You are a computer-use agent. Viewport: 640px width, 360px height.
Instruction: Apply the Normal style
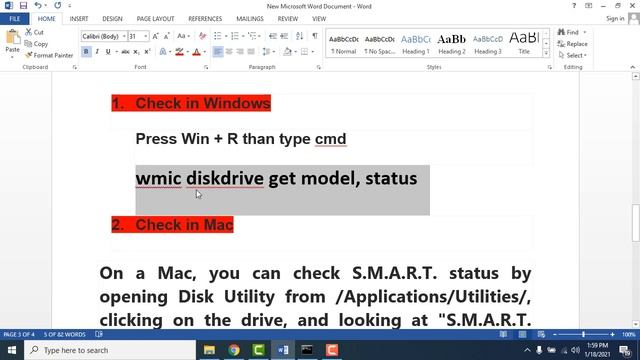coord(344,44)
